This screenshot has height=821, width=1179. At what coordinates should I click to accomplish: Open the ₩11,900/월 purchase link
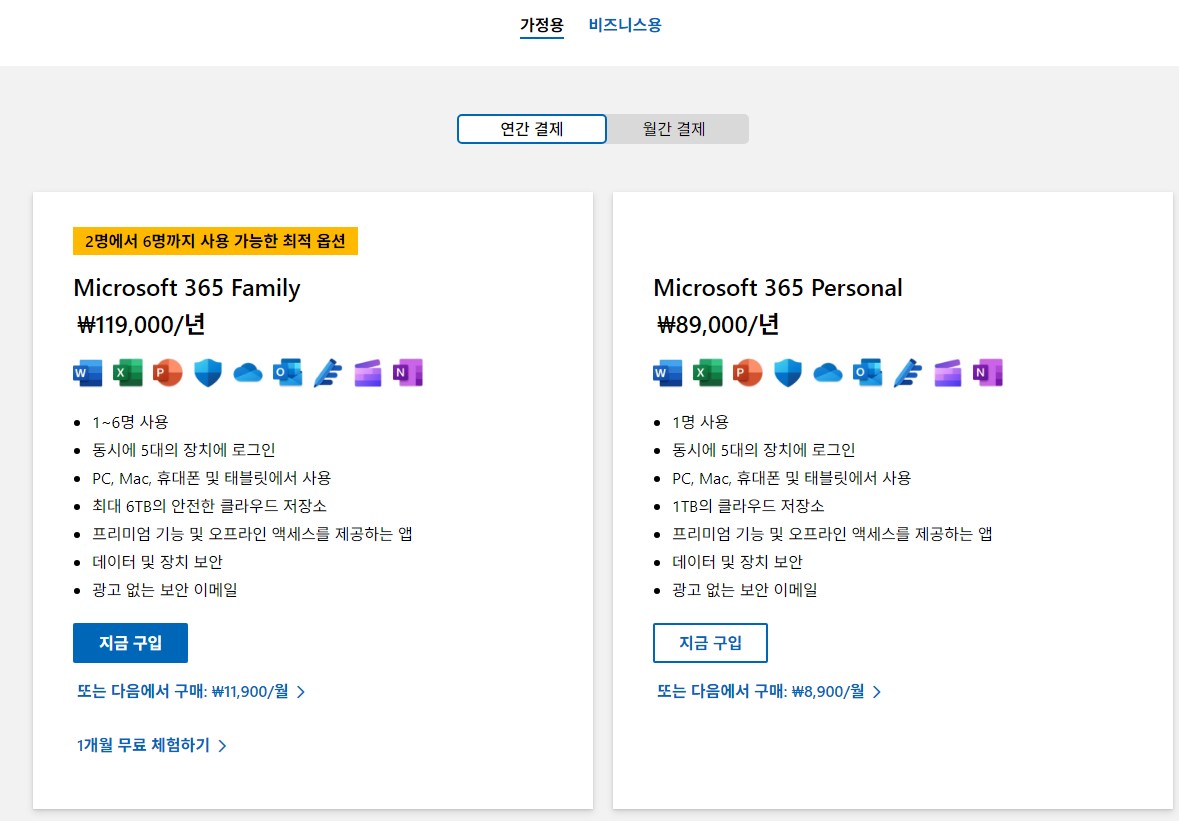tap(191, 691)
